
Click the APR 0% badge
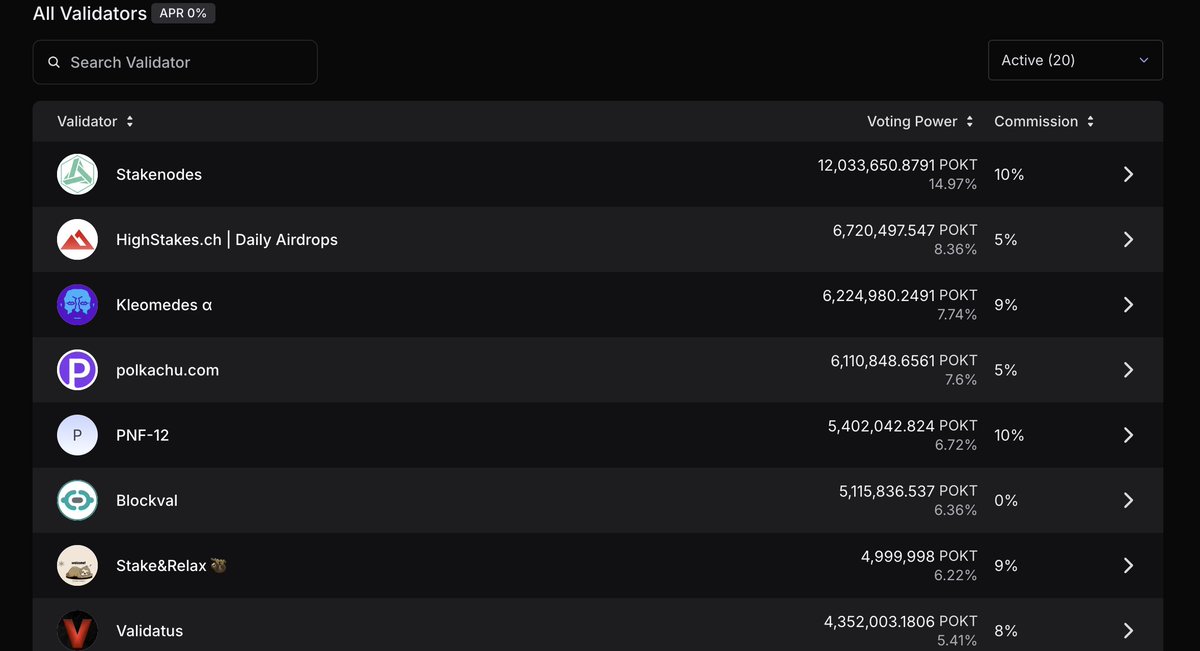pos(183,13)
